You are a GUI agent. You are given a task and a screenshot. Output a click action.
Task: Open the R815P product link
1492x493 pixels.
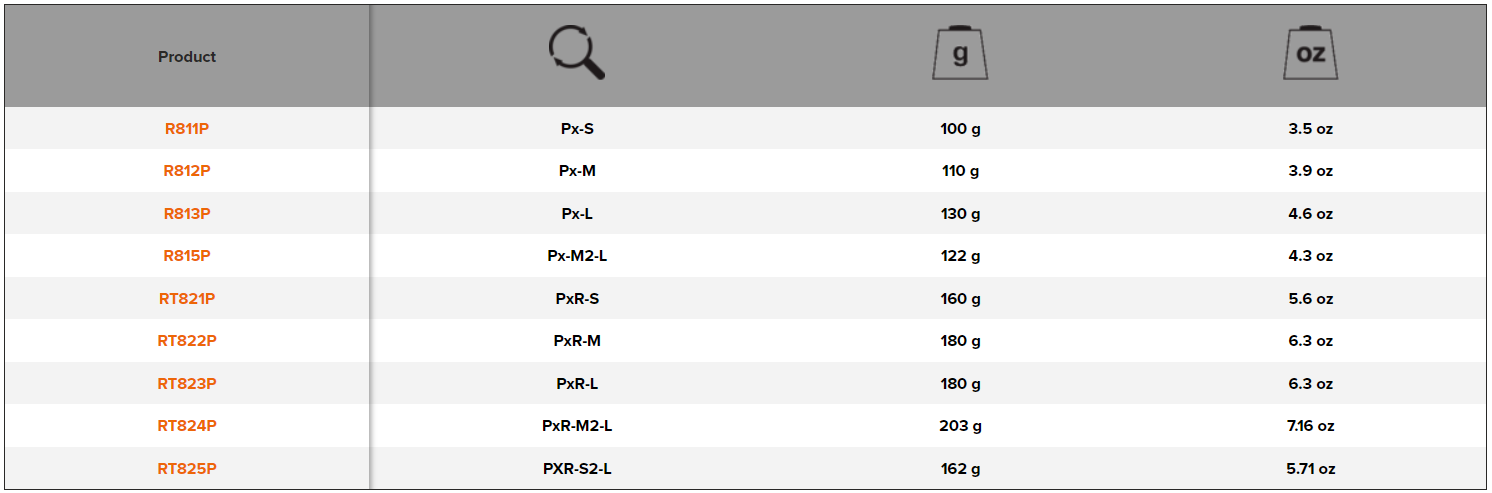coord(187,256)
